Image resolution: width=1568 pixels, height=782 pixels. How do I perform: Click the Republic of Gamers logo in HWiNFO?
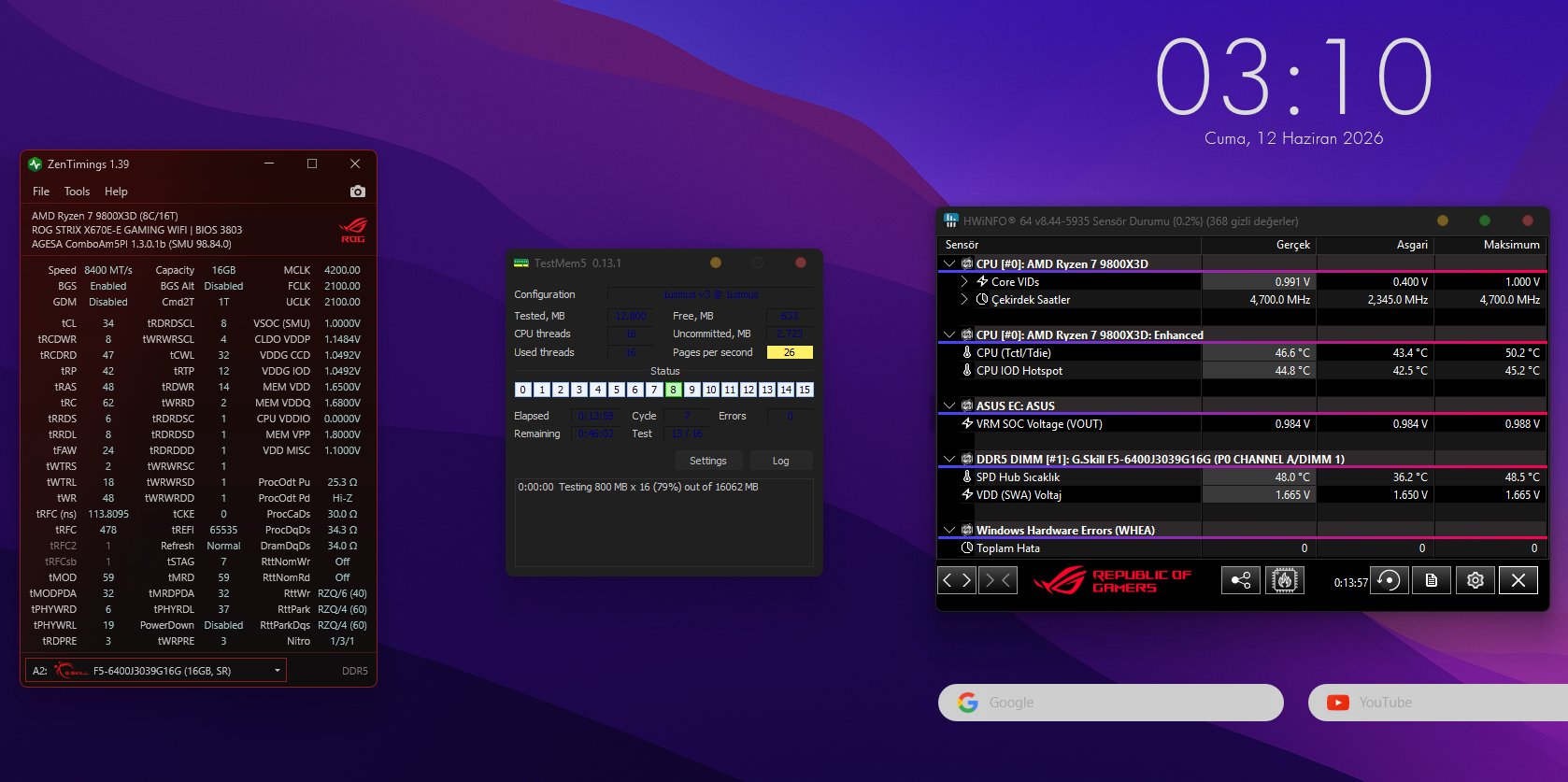point(1112,580)
